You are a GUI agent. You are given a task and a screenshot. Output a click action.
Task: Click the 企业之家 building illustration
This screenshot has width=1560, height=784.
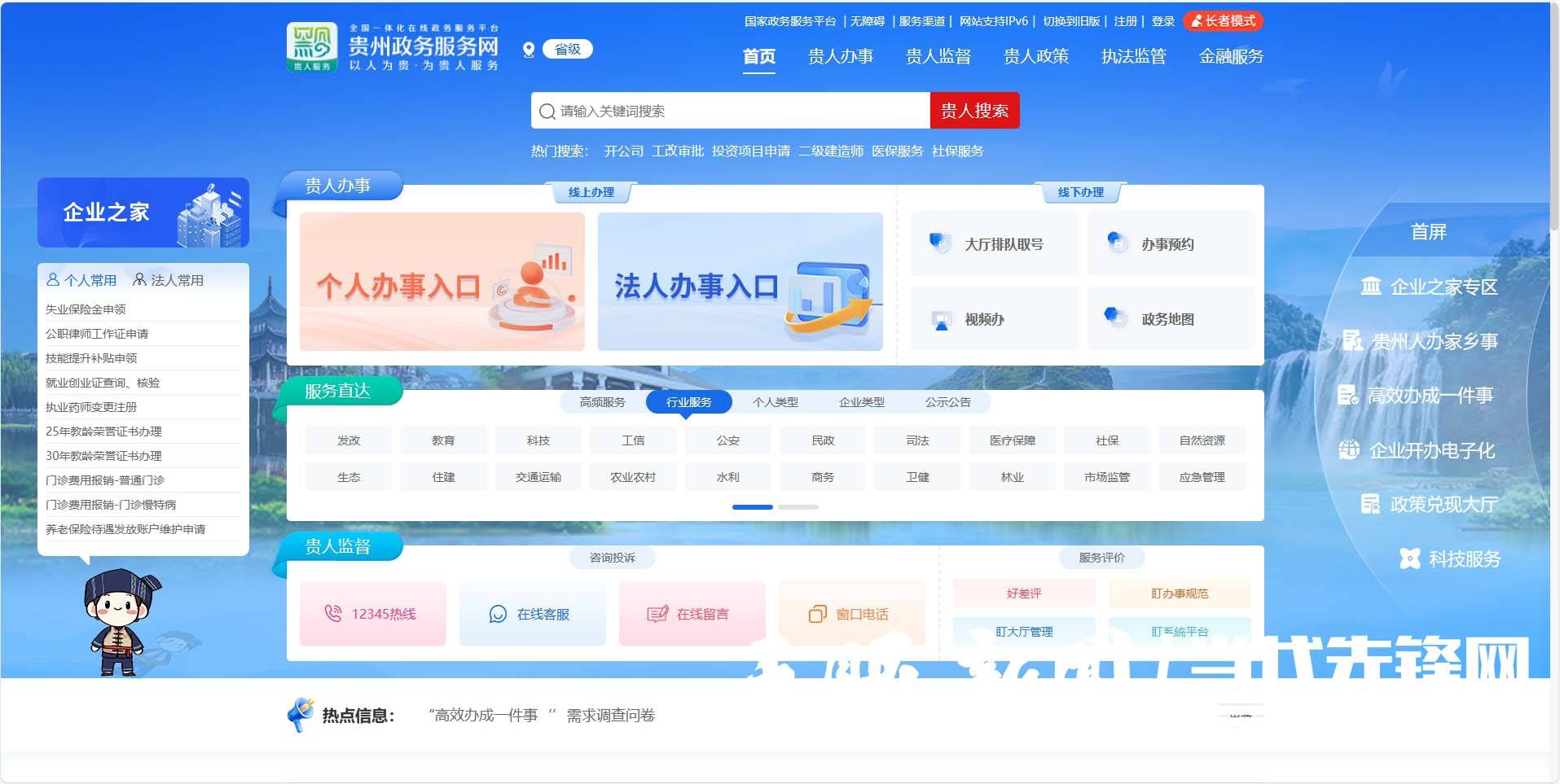pyautogui.click(x=210, y=215)
